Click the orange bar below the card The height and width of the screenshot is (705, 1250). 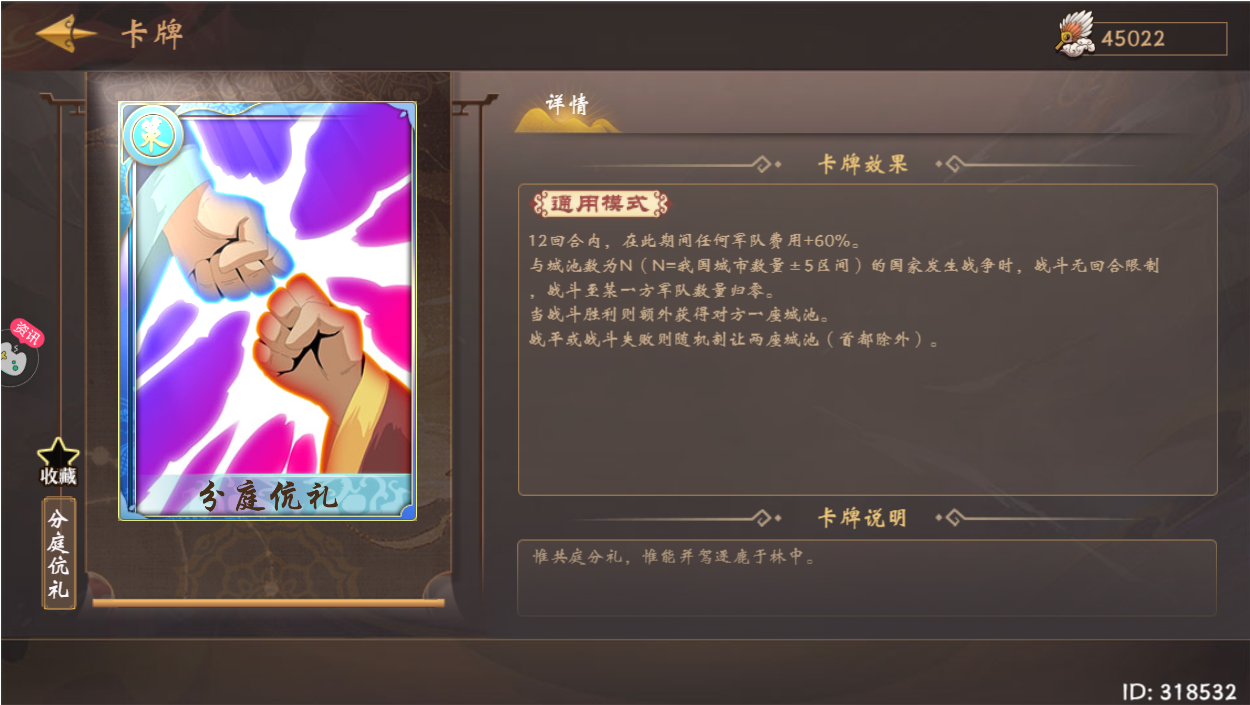click(268, 603)
